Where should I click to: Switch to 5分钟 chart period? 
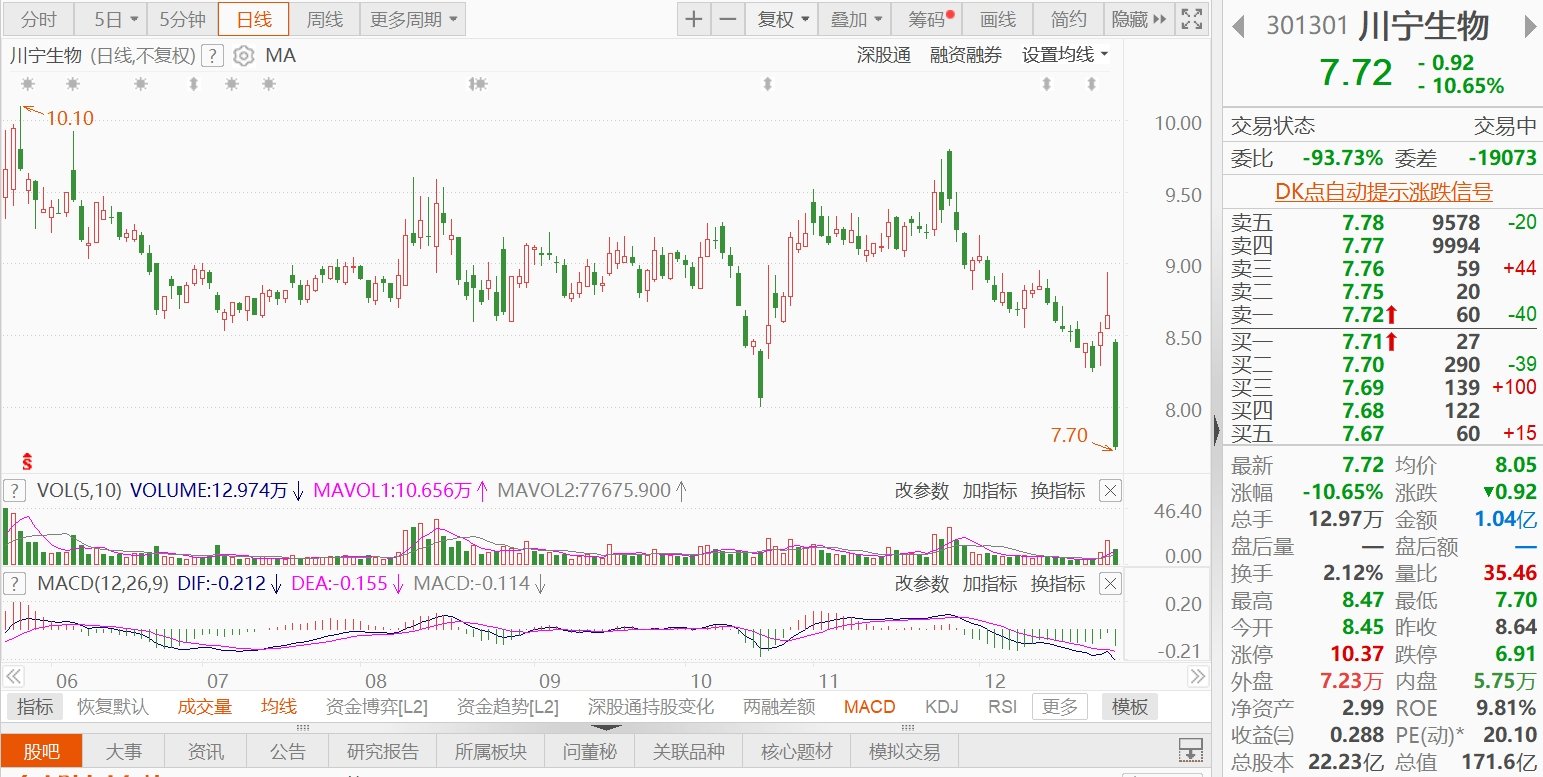point(182,19)
